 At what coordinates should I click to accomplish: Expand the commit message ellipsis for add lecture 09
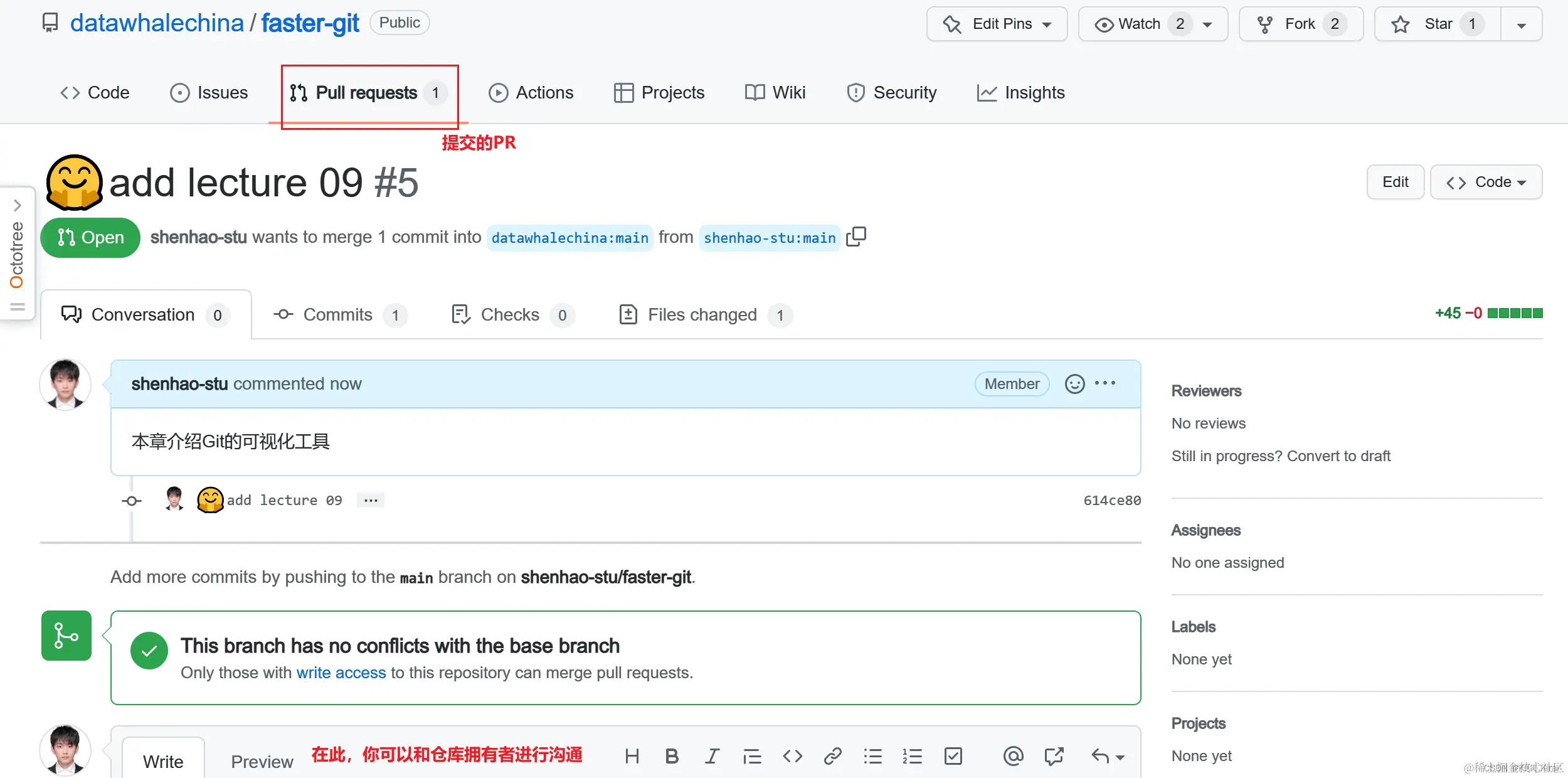tap(371, 500)
